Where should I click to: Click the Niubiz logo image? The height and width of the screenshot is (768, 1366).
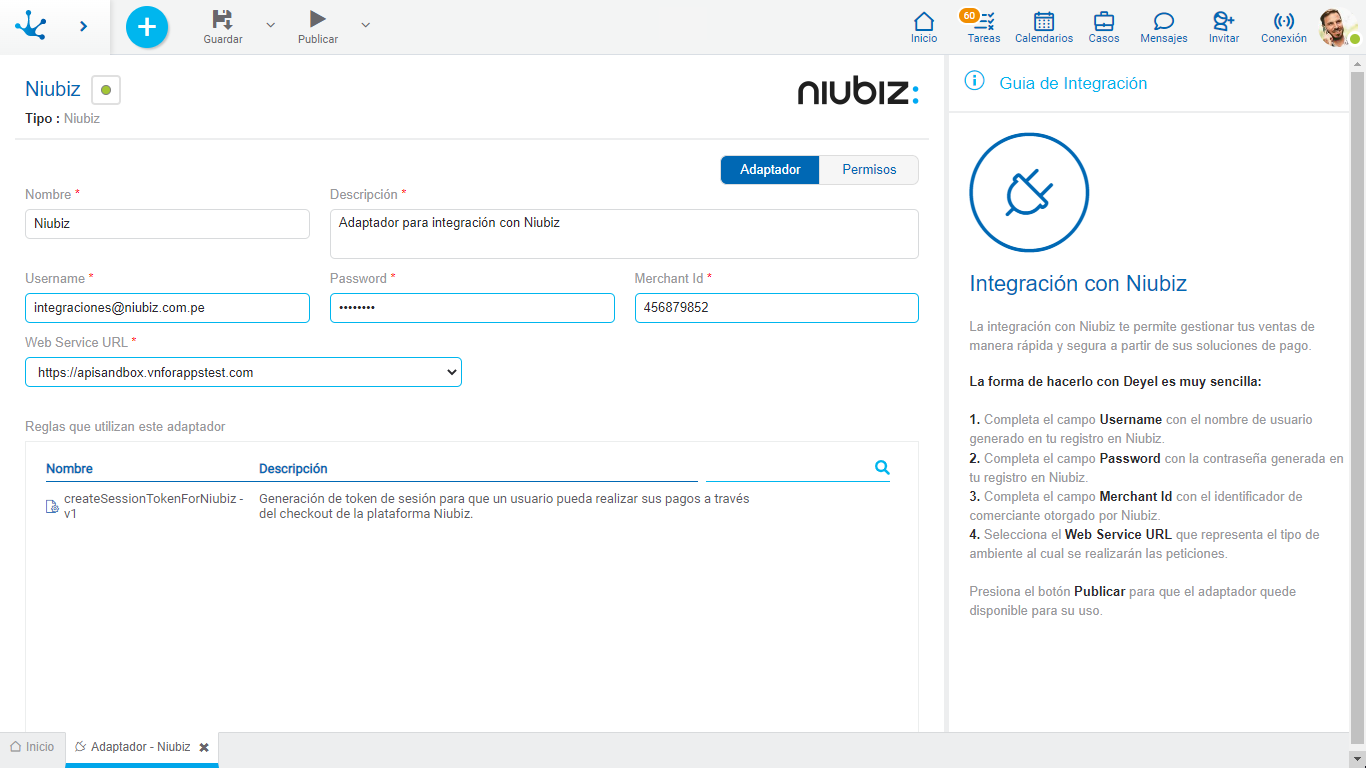(x=858, y=92)
